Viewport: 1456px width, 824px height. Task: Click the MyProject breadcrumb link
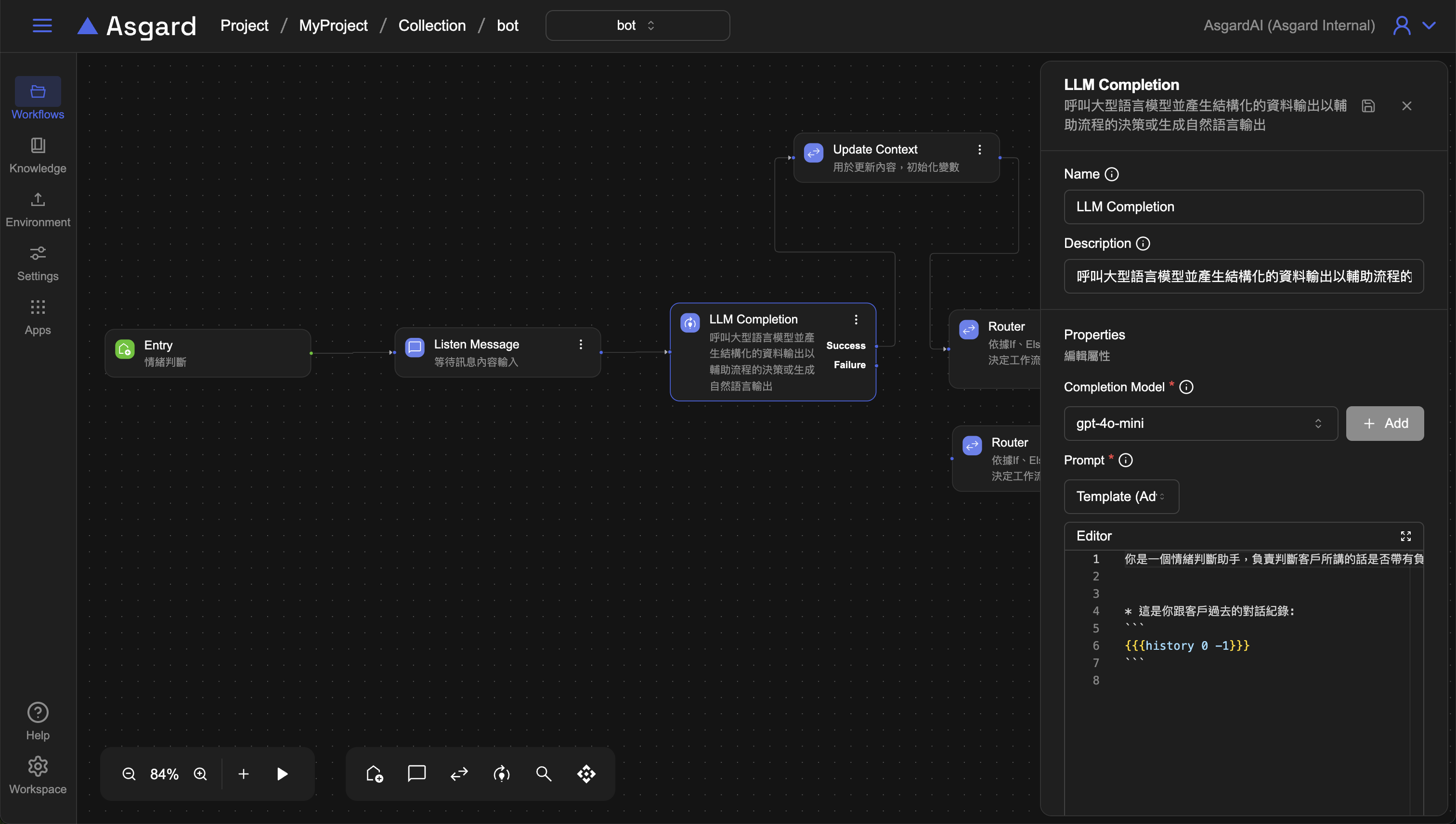[333, 26]
